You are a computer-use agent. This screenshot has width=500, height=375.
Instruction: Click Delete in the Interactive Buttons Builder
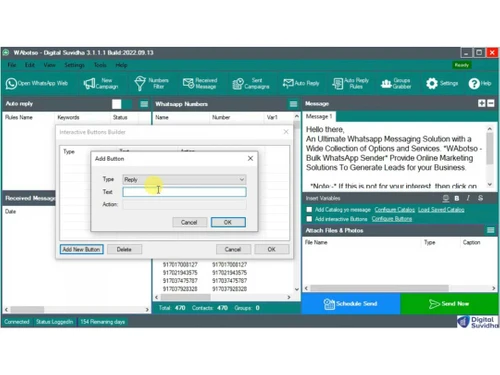coord(124,249)
